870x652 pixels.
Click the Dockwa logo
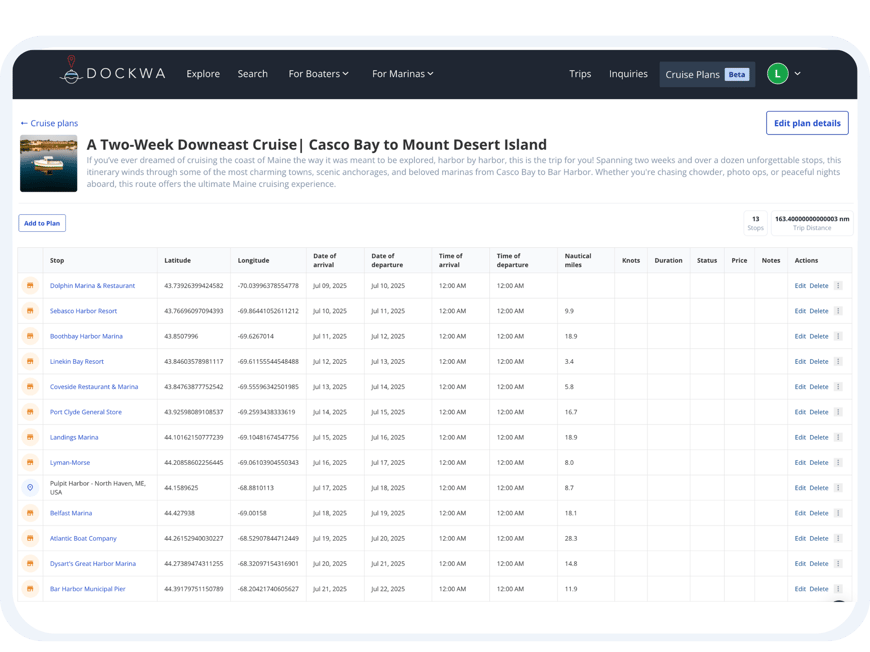113,71
